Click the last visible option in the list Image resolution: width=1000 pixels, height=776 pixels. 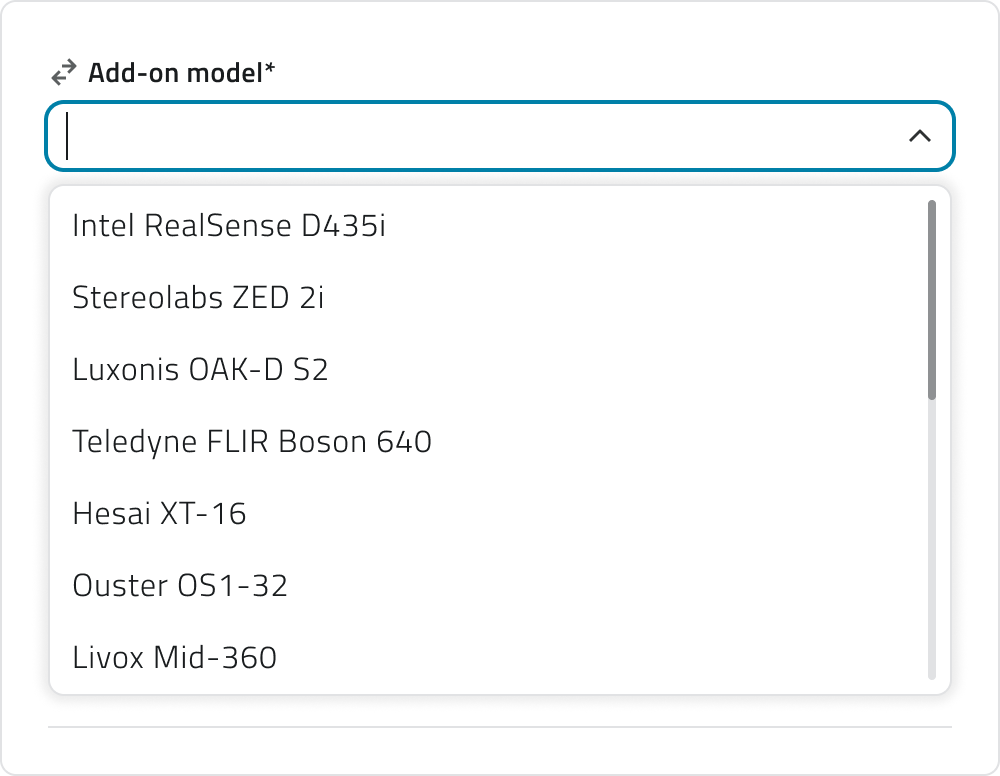[x=176, y=657]
